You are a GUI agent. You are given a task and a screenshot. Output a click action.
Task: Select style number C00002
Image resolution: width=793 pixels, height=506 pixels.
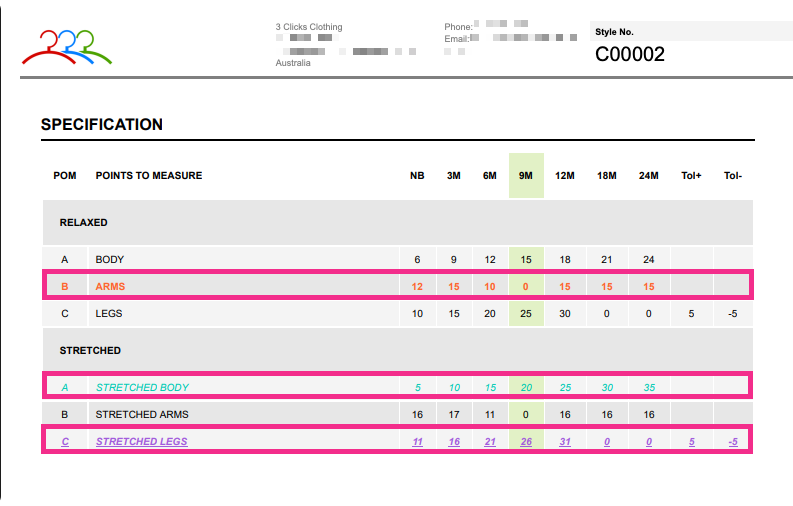coord(630,55)
